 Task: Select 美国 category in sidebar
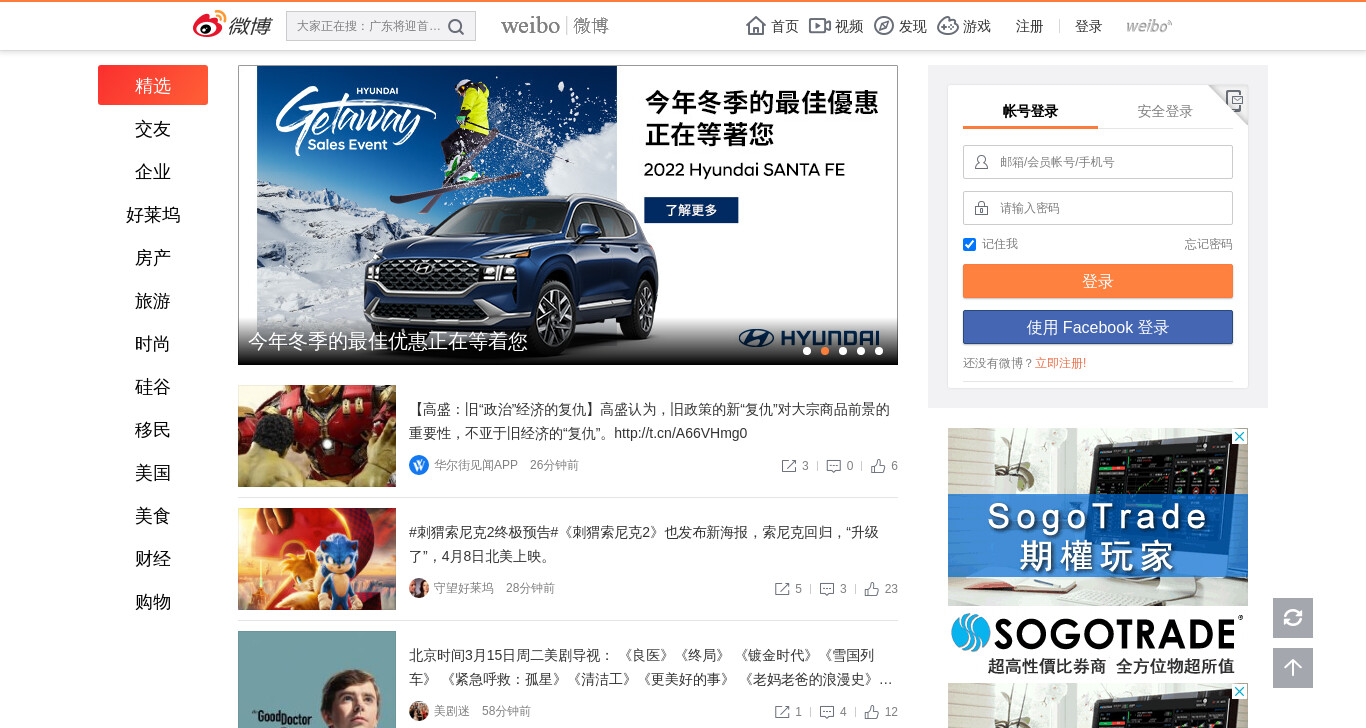pyautogui.click(x=153, y=473)
